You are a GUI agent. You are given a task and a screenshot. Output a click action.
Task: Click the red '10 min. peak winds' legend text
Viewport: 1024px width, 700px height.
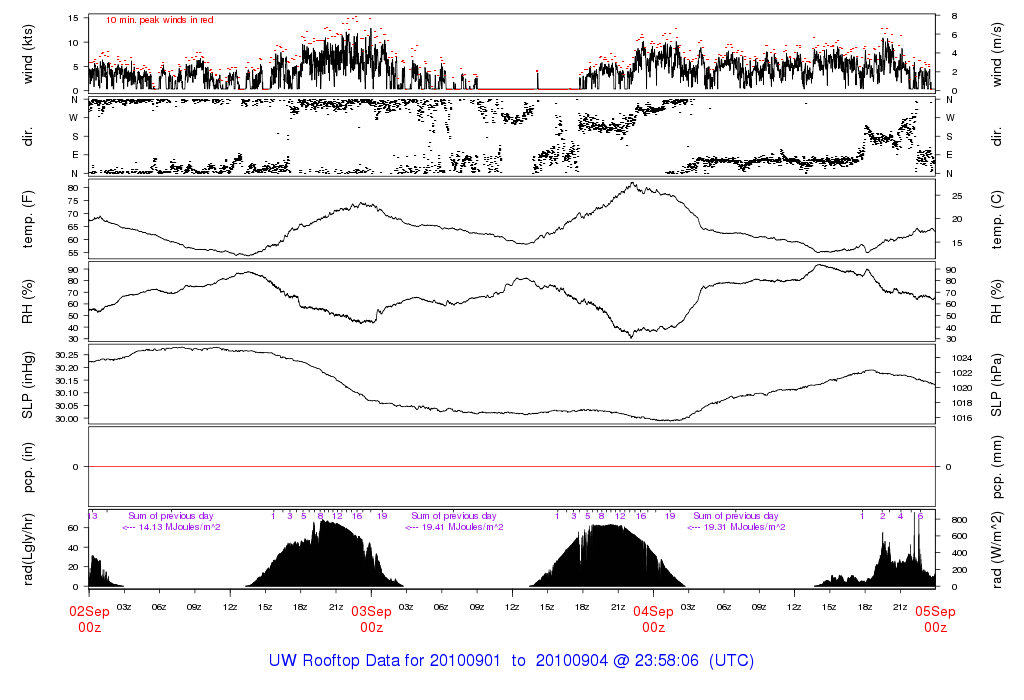pos(160,19)
